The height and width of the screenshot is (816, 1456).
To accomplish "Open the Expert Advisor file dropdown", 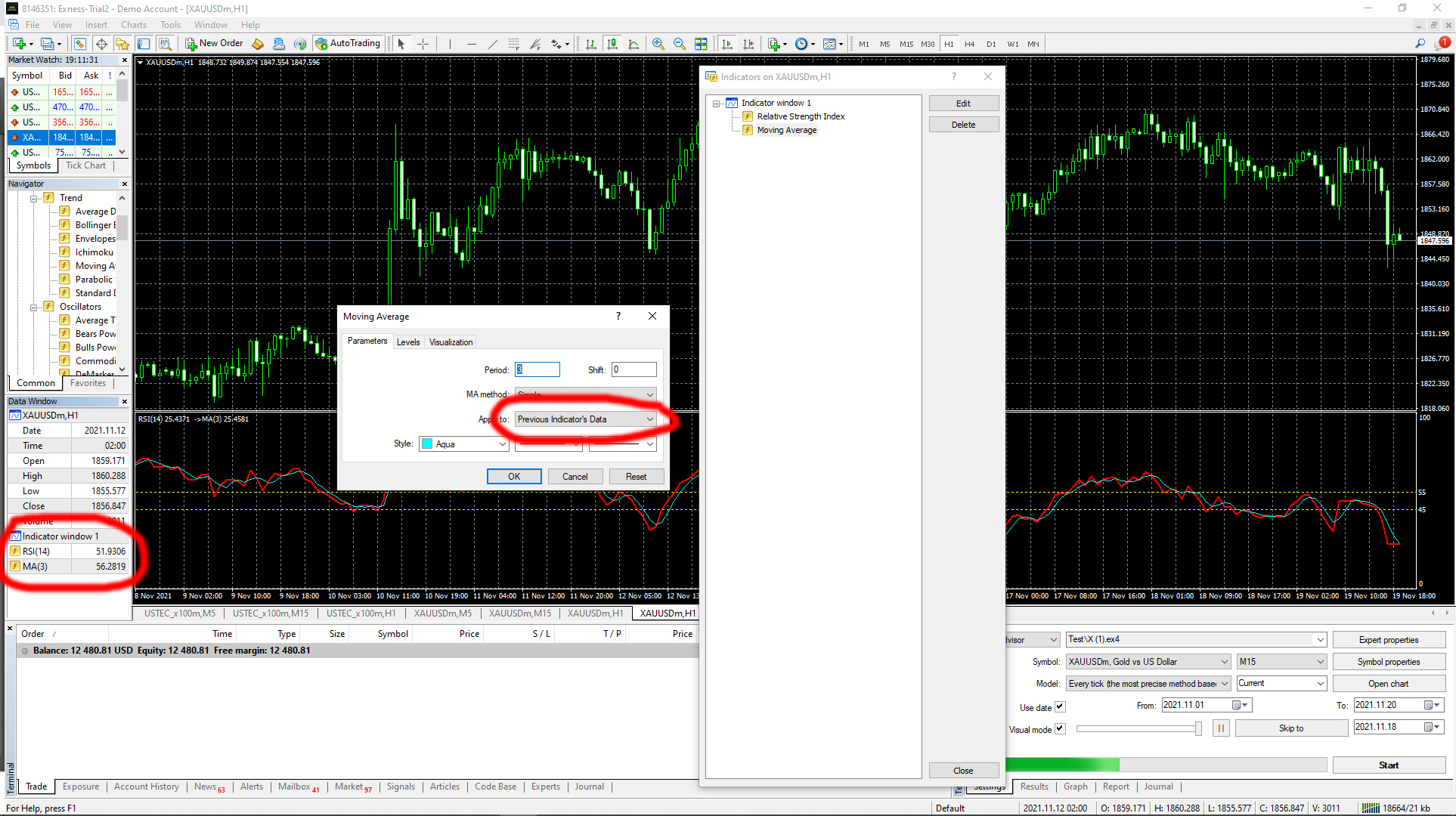I will (x=1196, y=640).
